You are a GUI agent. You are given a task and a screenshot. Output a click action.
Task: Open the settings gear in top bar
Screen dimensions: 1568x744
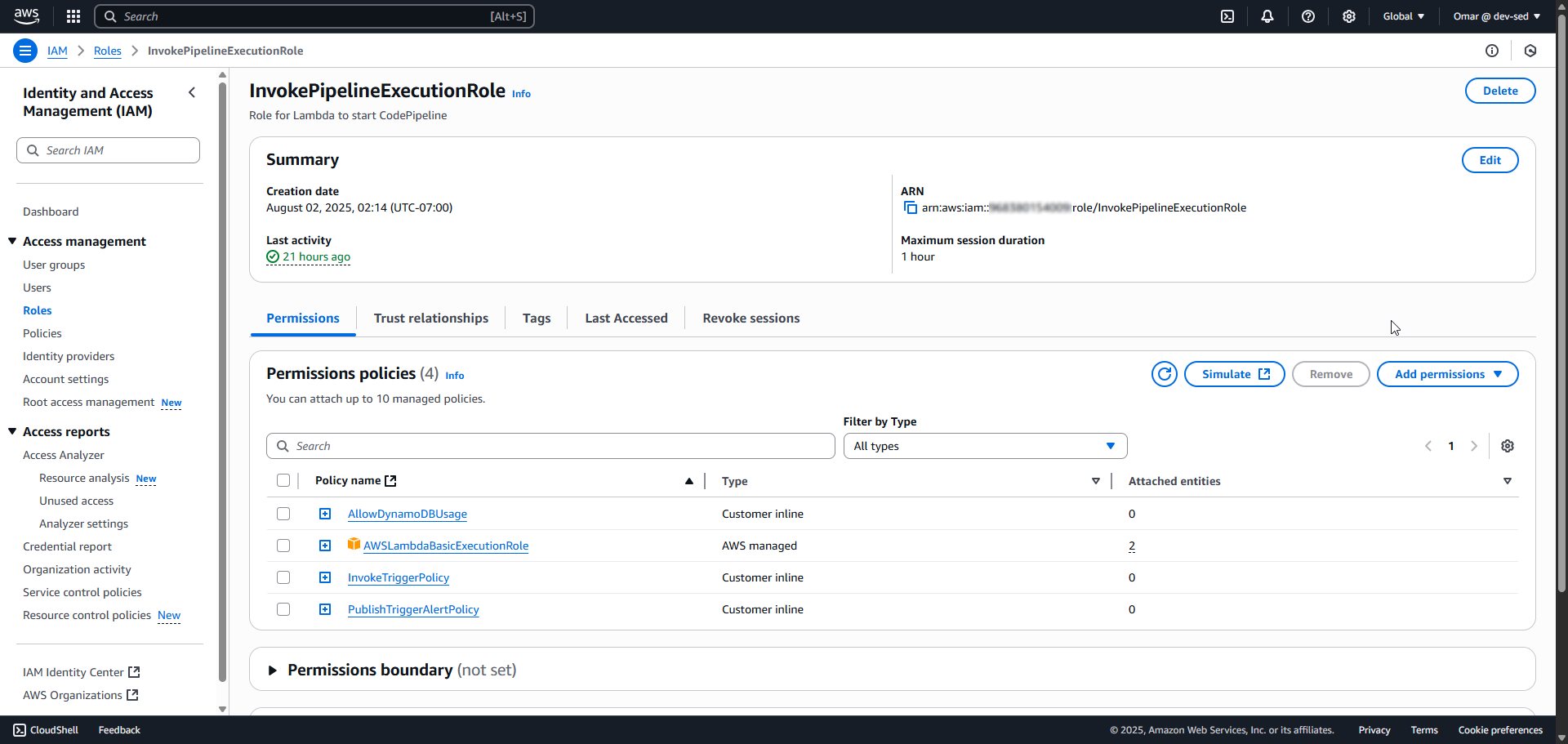(1349, 16)
